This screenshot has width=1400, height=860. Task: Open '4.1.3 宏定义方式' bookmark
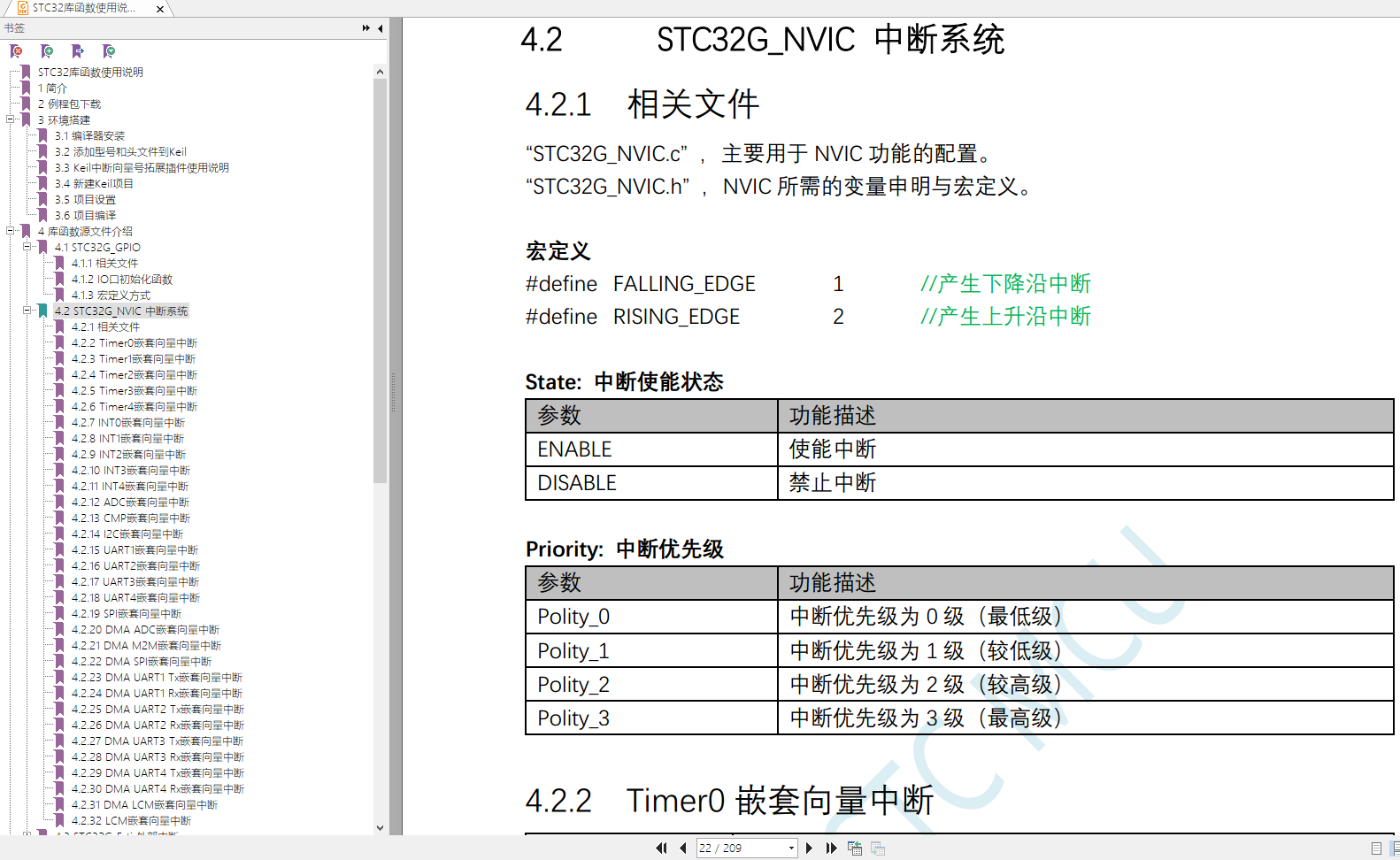point(111,295)
